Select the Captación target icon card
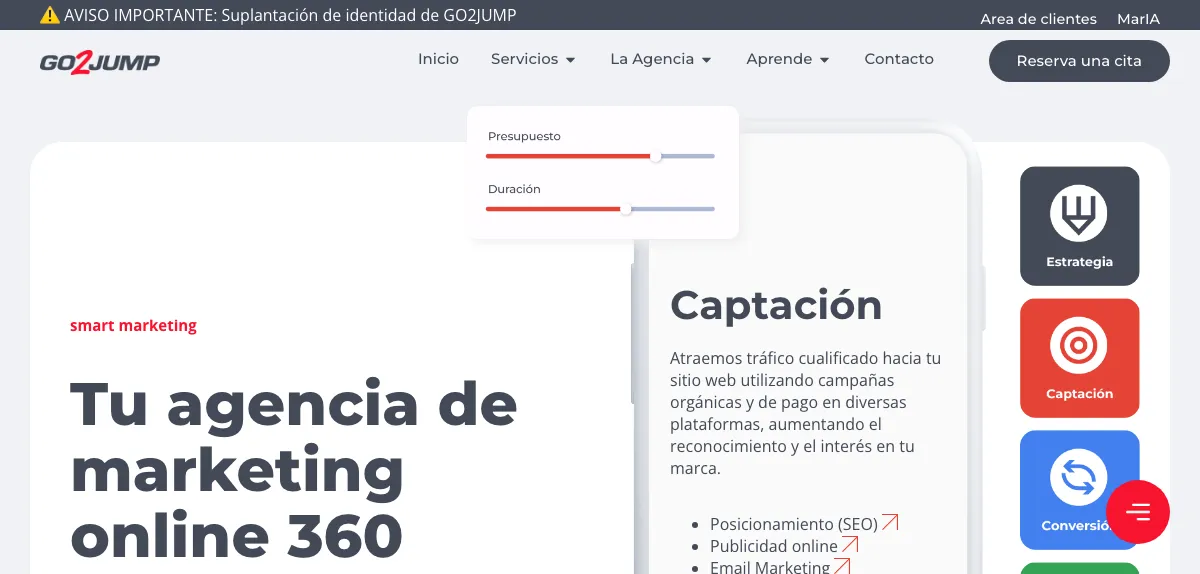 point(1079,358)
